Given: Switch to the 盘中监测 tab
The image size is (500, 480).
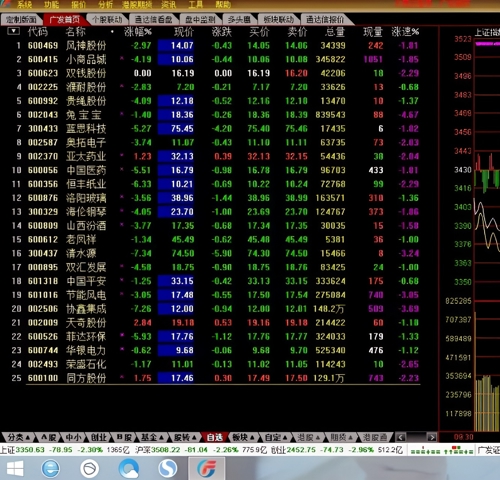Looking at the screenshot, I should (200, 20).
